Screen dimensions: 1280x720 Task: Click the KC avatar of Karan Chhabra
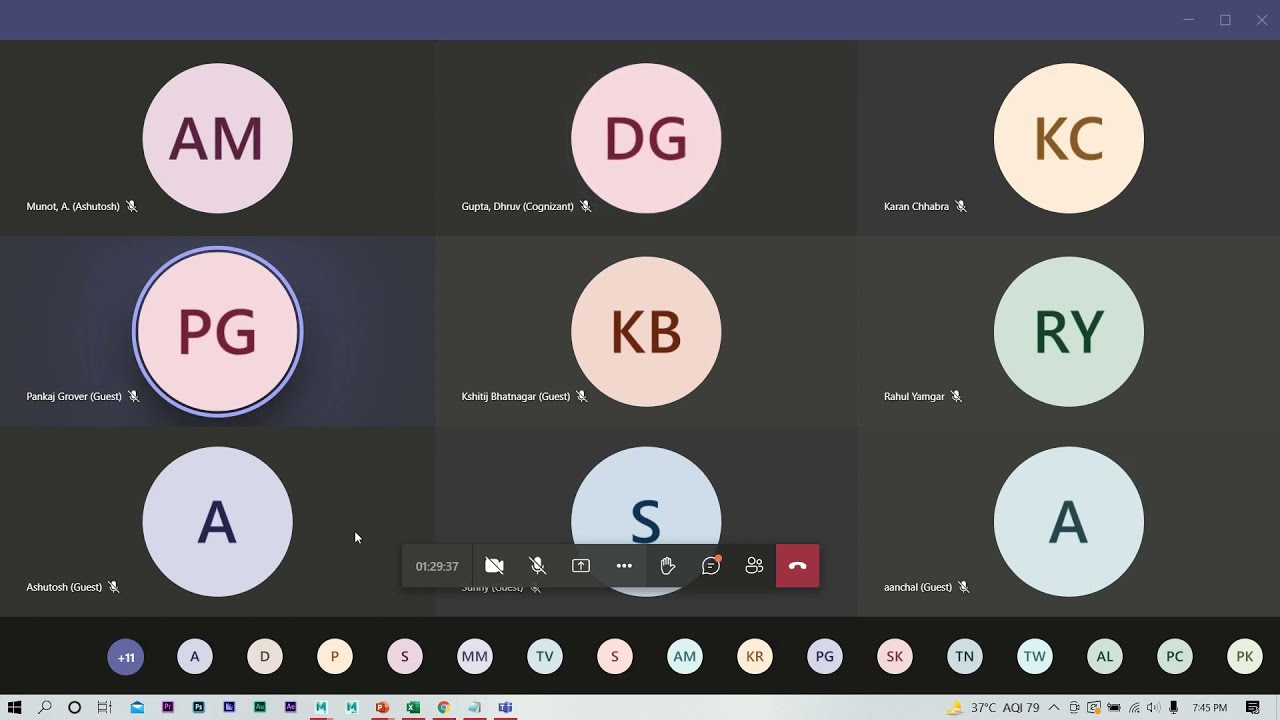(1068, 138)
